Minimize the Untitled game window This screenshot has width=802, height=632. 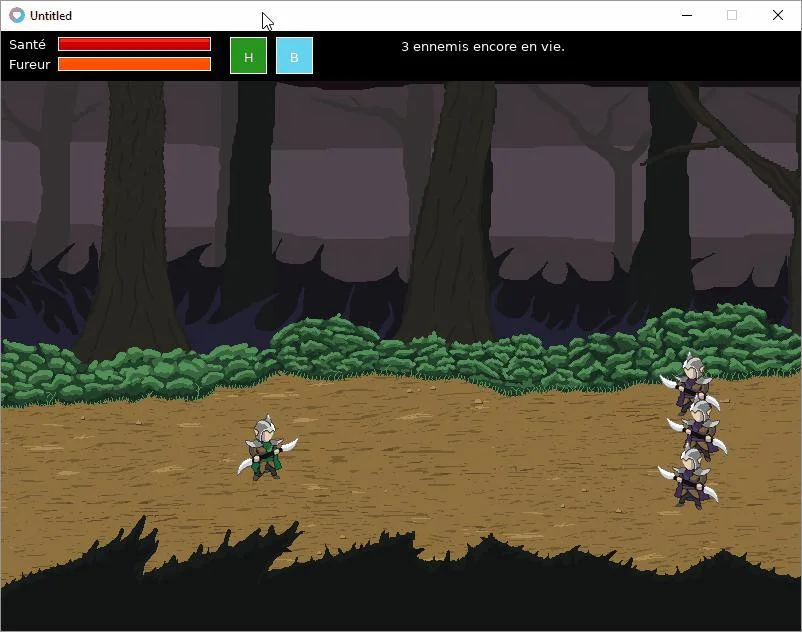tap(687, 15)
